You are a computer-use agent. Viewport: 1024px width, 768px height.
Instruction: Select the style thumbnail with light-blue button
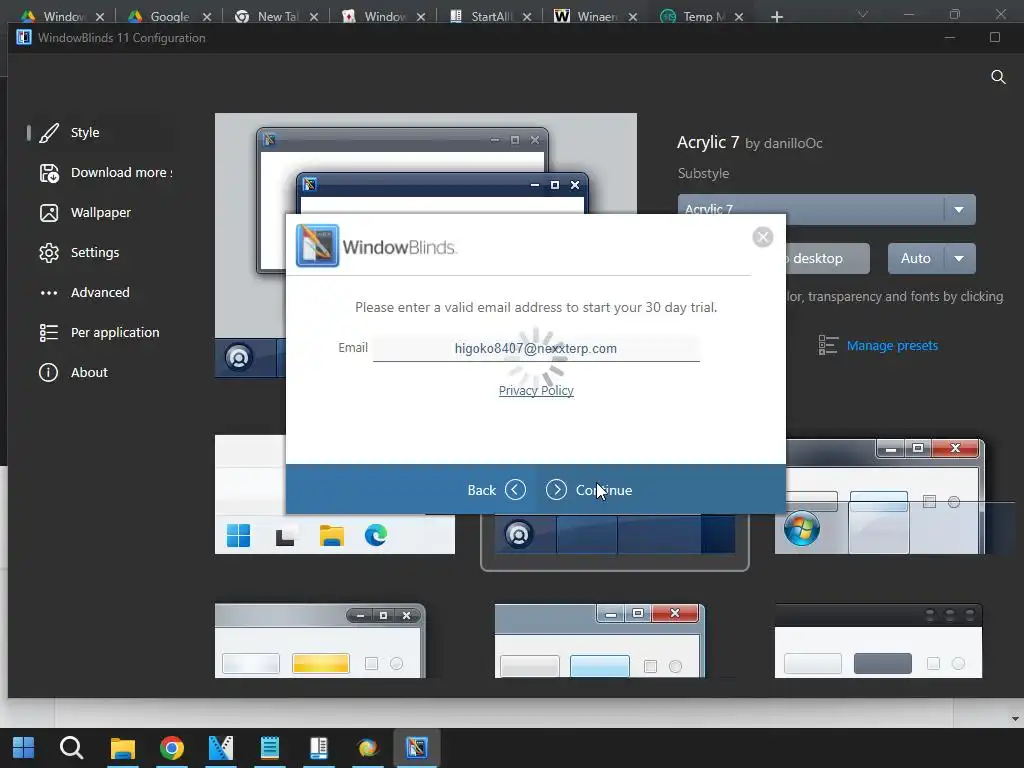[600, 641]
